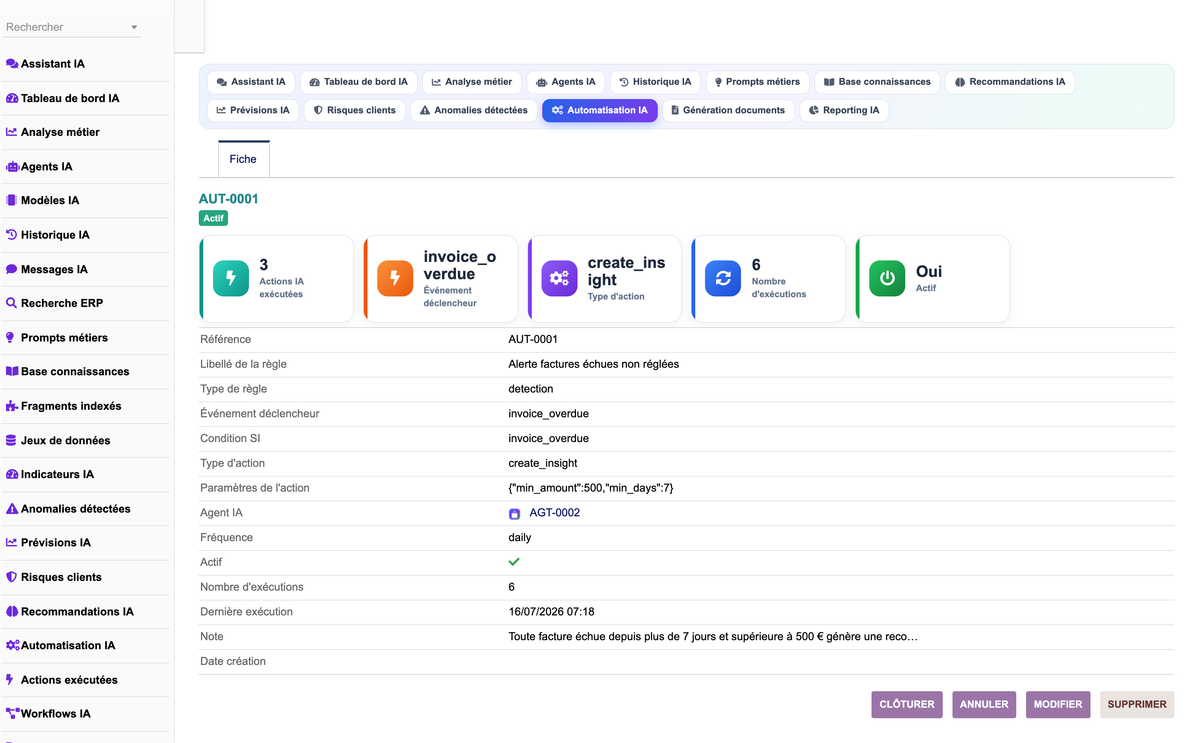Image resolution: width=1200 pixels, height=743 pixels.
Task: Click the orange bolt icon on Événement déclencheur card
Action: pyautogui.click(x=395, y=279)
